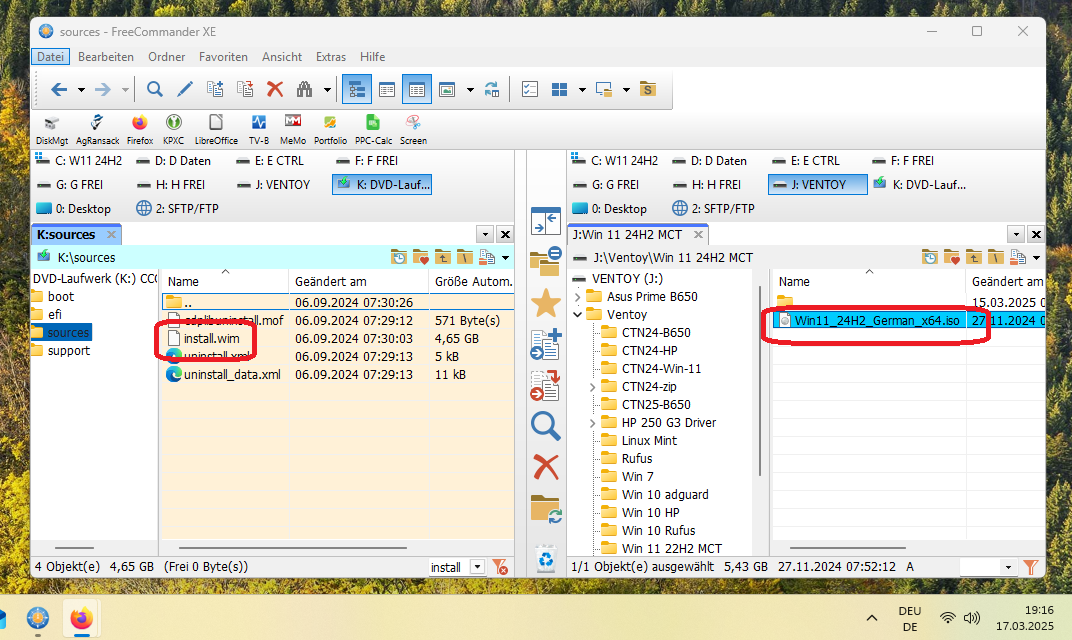The width and height of the screenshot is (1072, 640).
Task: Expand the CTN24-zip folder
Action: tap(593, 387)
